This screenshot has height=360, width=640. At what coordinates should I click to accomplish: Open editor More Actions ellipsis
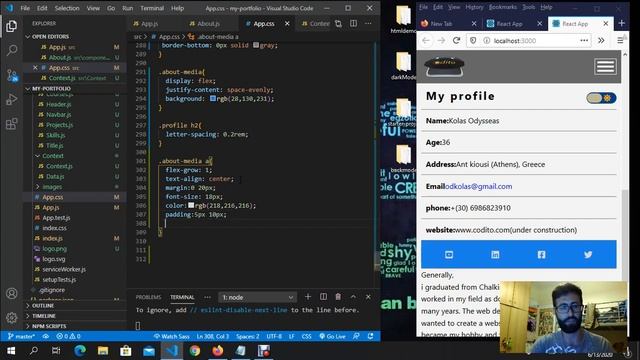coord(368,24)
